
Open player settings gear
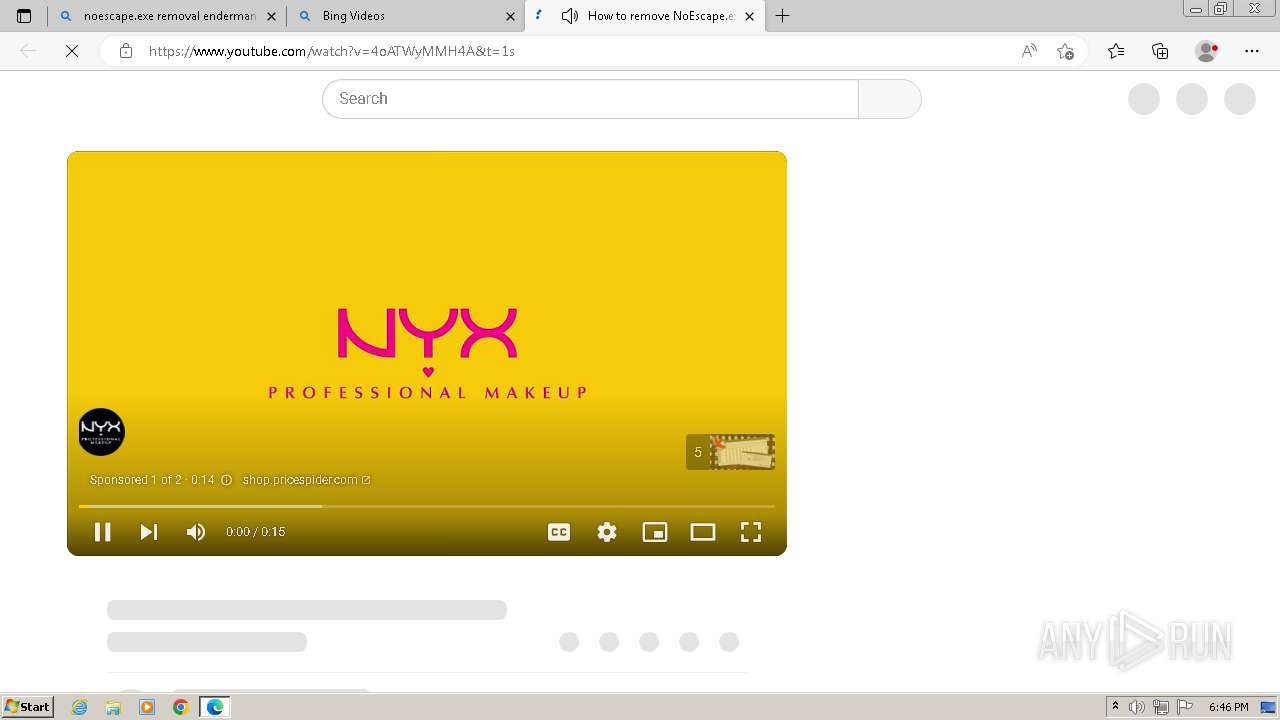pos(607,532)
